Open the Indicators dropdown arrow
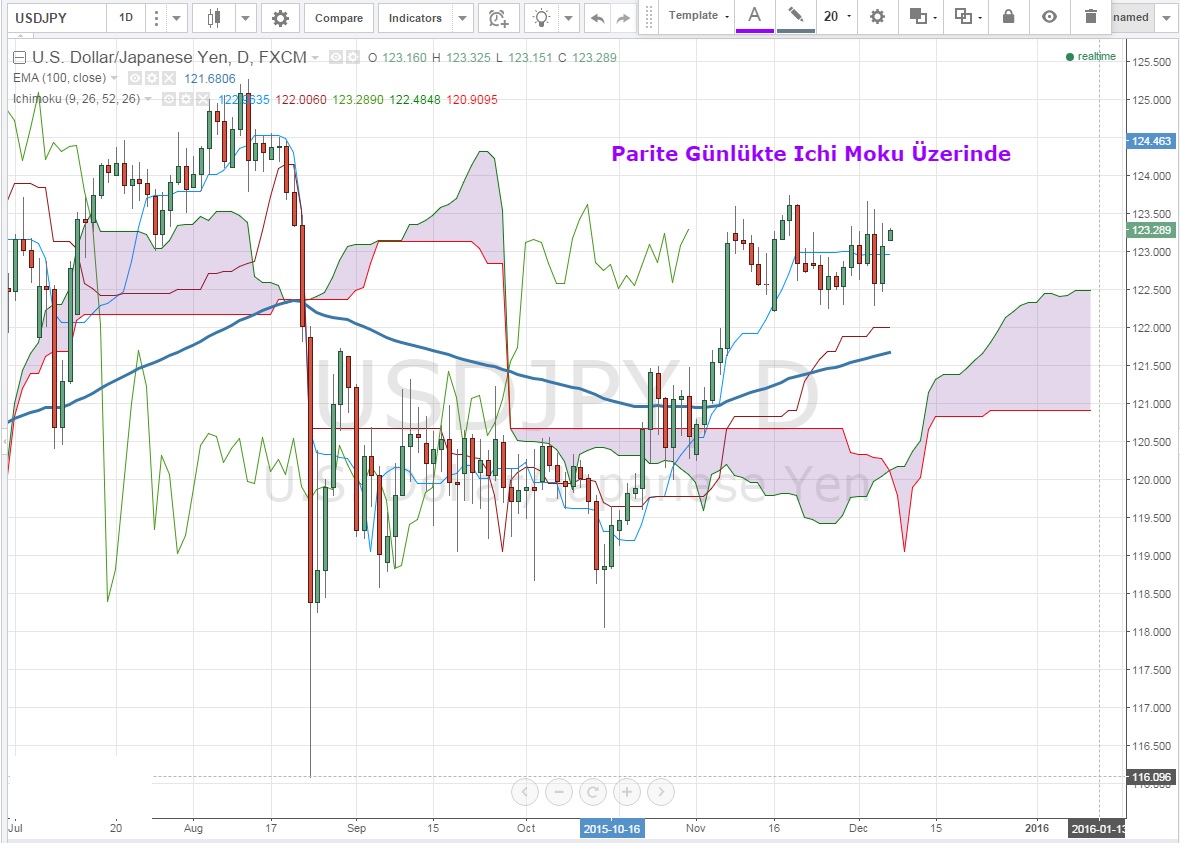 click(x=461, y=18)
